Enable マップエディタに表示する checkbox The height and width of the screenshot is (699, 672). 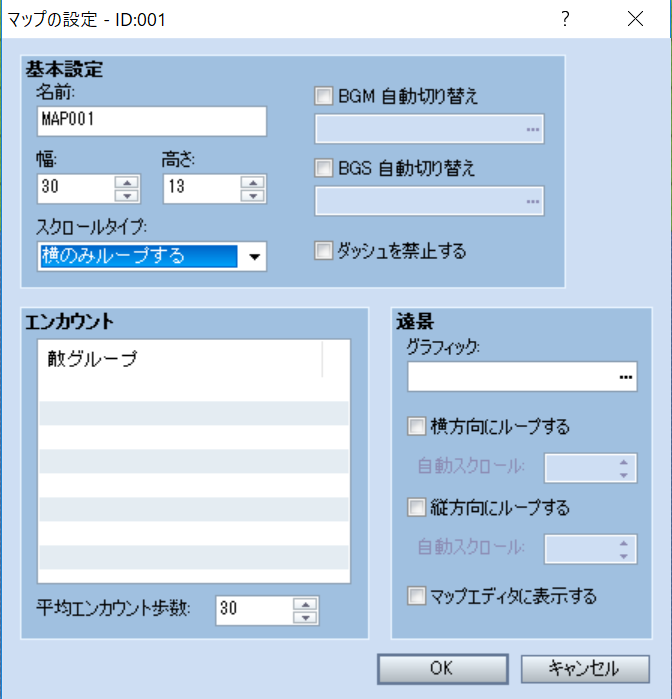416,596
